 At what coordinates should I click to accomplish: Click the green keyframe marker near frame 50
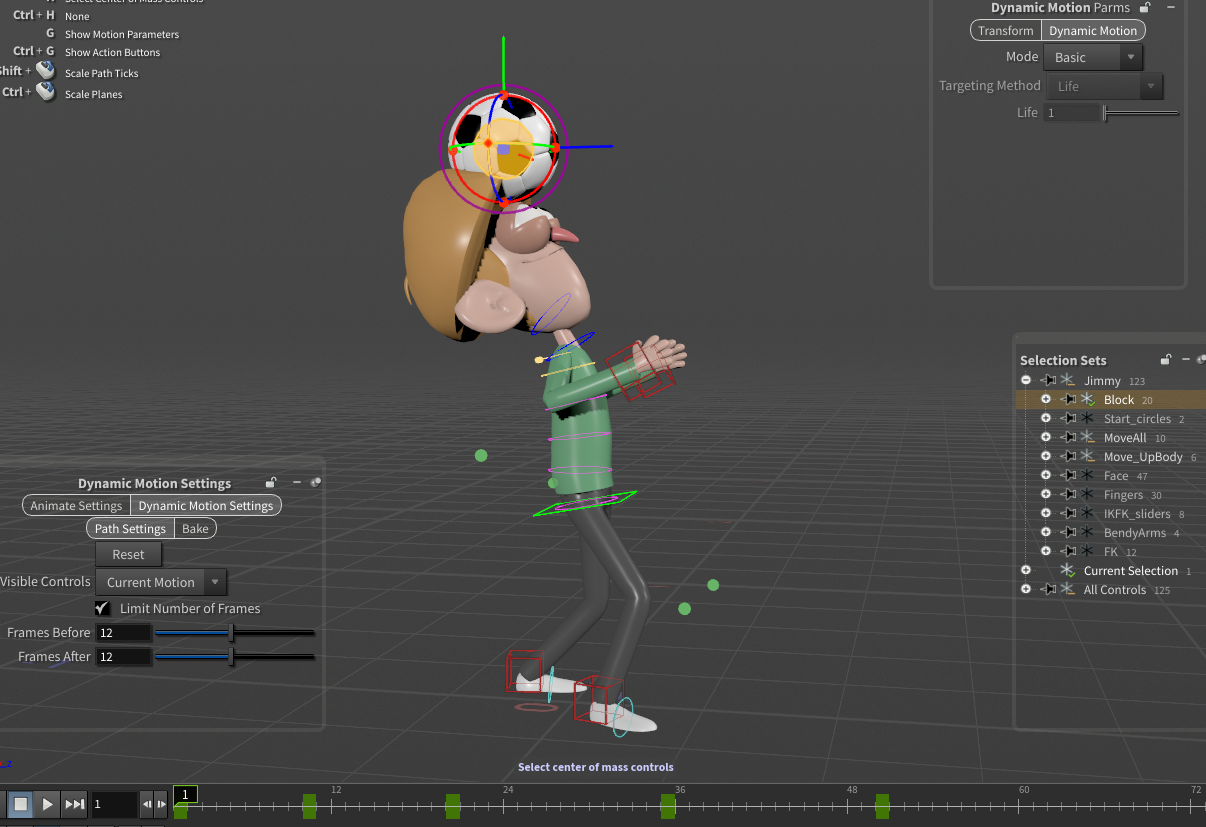point(882,805)
